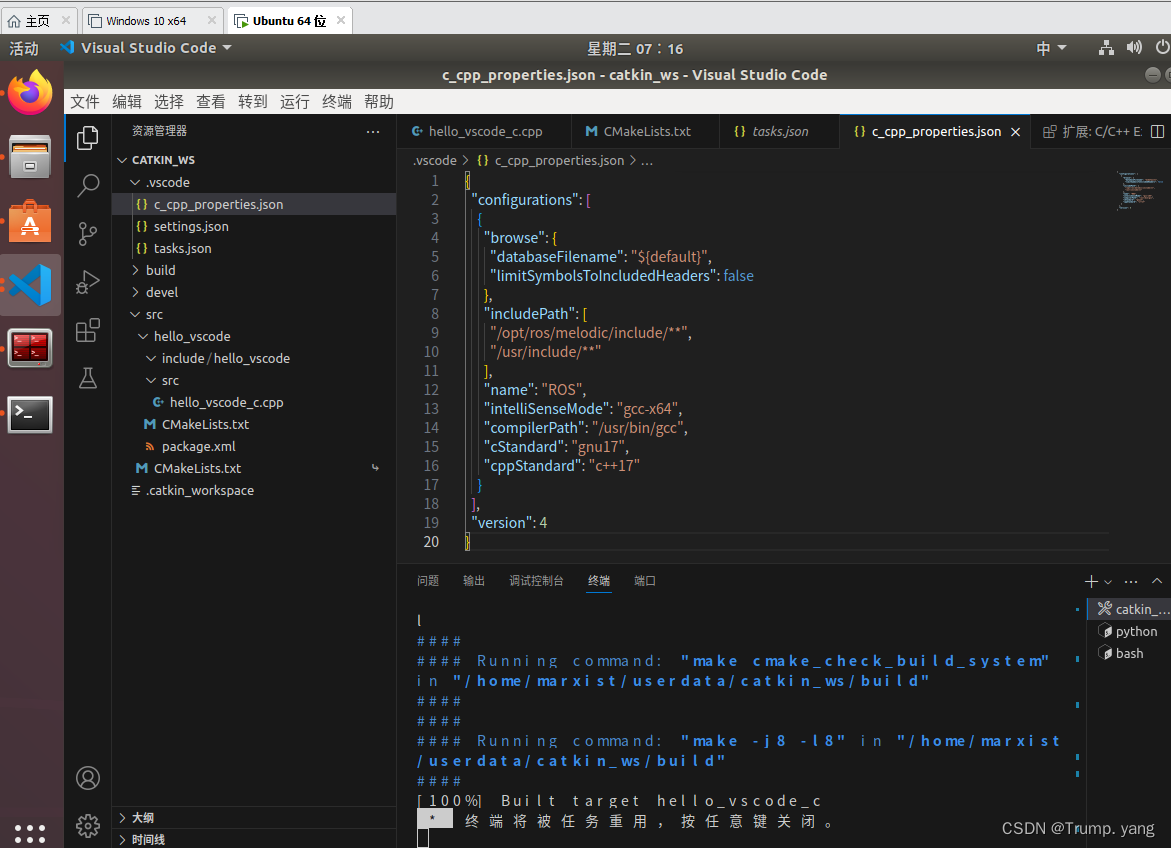Switch to the 主页 home VM tab

(37, 21)
